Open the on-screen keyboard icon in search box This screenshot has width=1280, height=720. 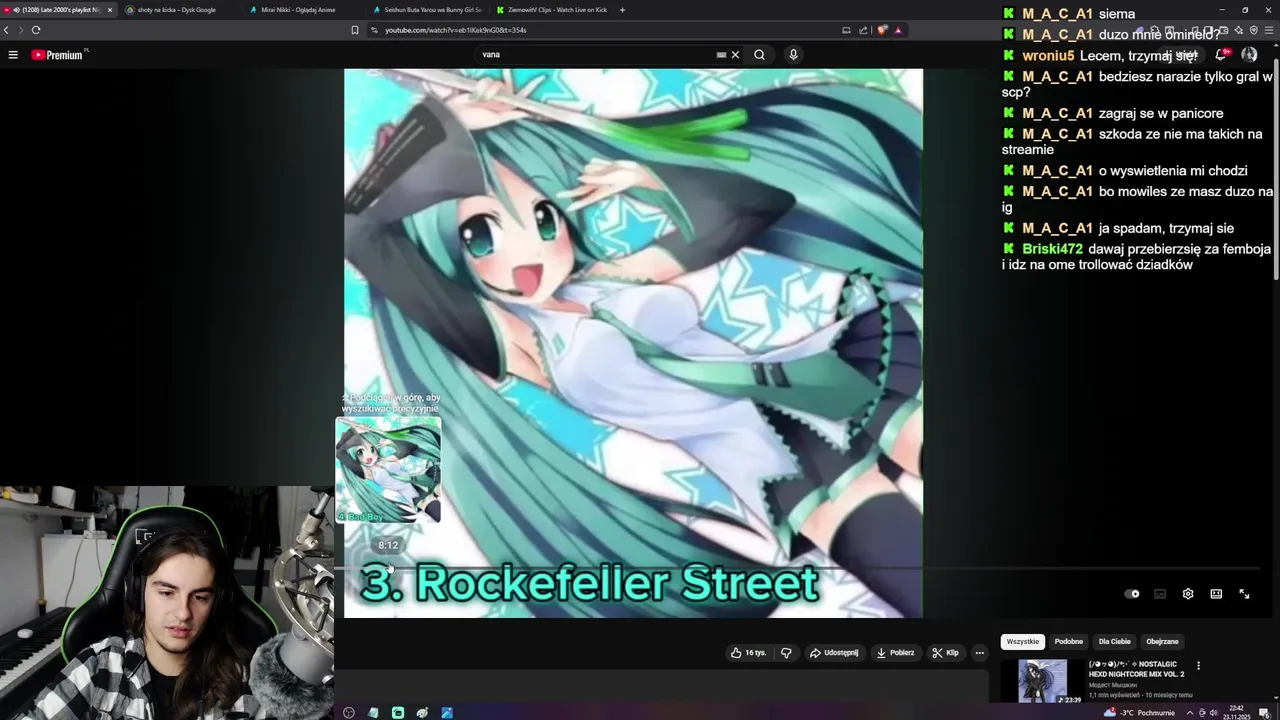721,55
